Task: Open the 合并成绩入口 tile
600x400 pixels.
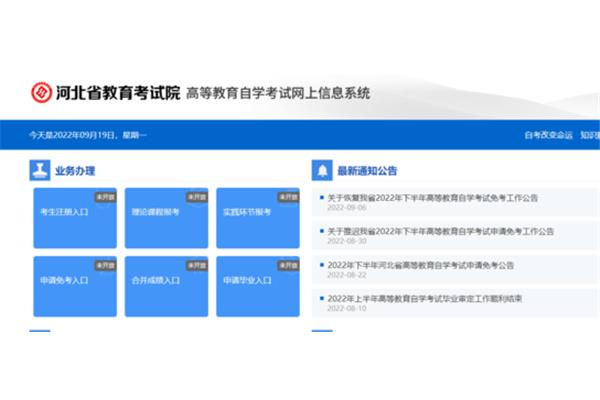Action: tap(166, 286)
